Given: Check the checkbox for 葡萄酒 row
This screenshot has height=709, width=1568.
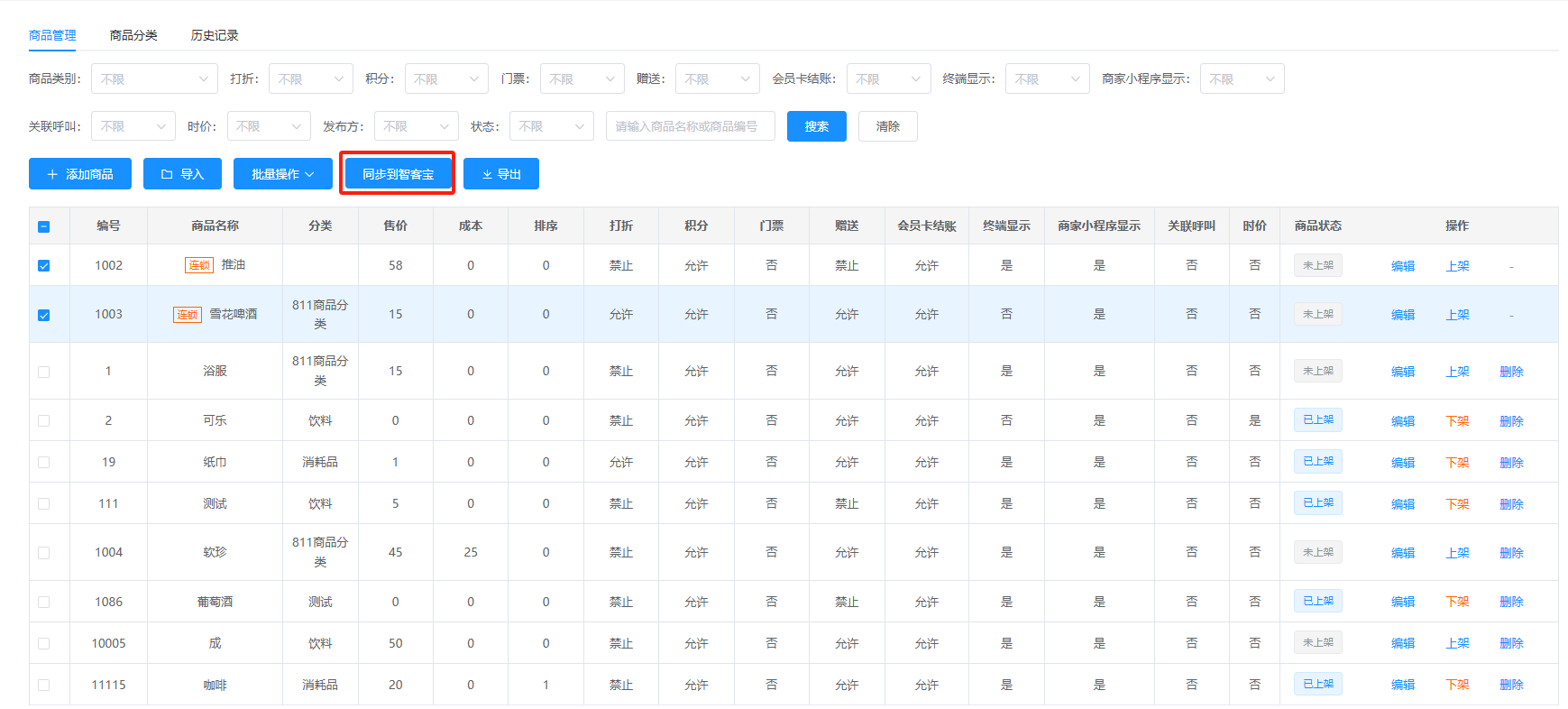Looking at the screenshot, I should 44,602.
